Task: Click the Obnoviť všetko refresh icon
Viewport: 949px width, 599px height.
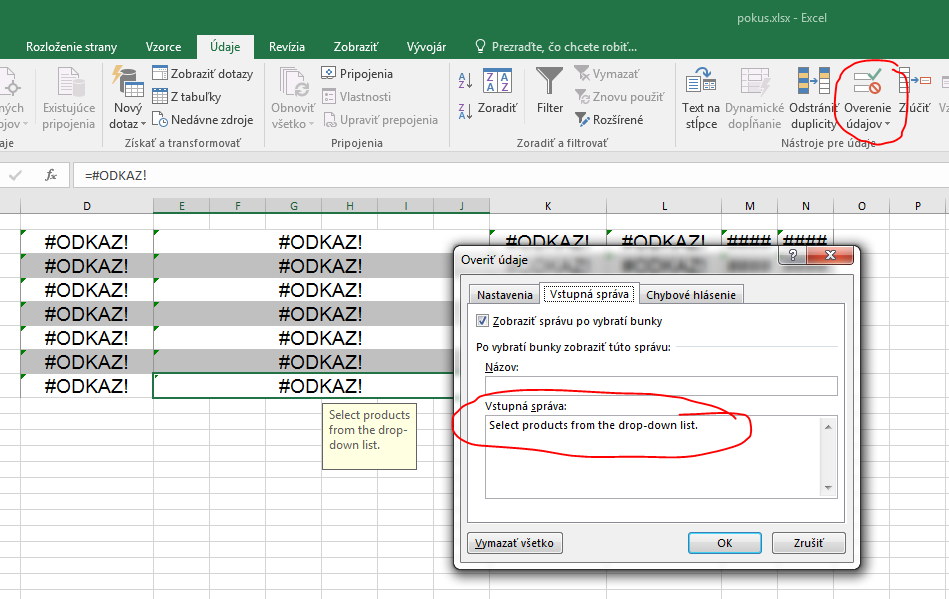Action: [293, 82]
